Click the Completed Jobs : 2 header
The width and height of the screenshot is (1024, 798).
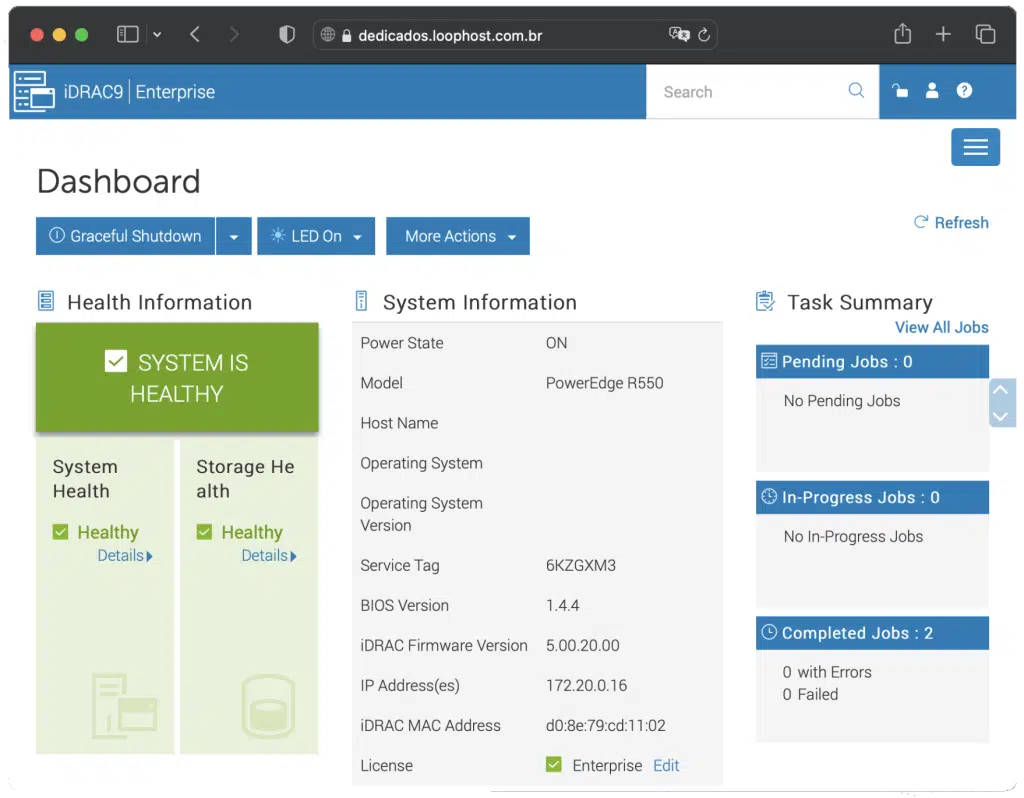click(x=872, y=633)
